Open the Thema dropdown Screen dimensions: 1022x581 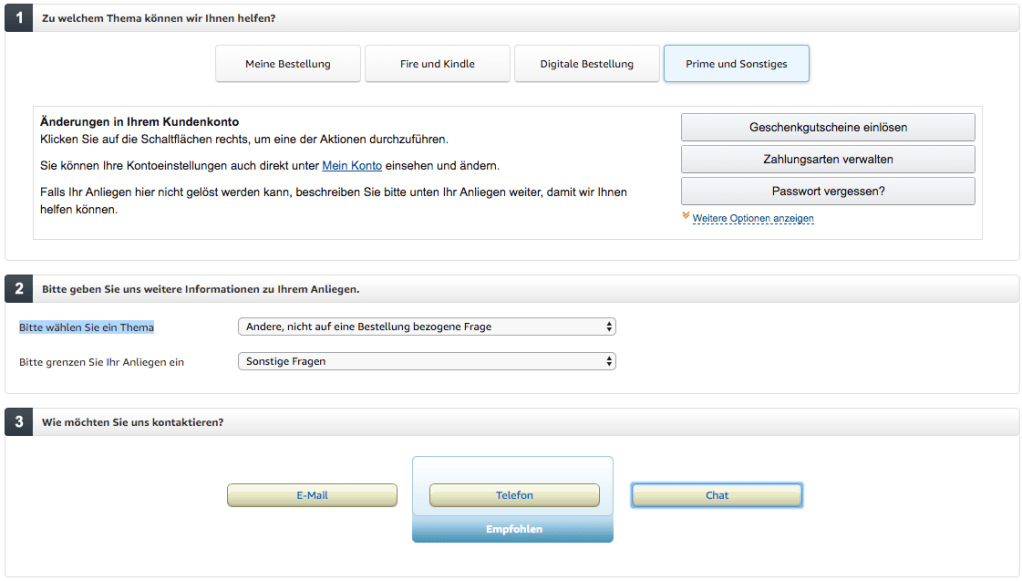tap(427, 327)
